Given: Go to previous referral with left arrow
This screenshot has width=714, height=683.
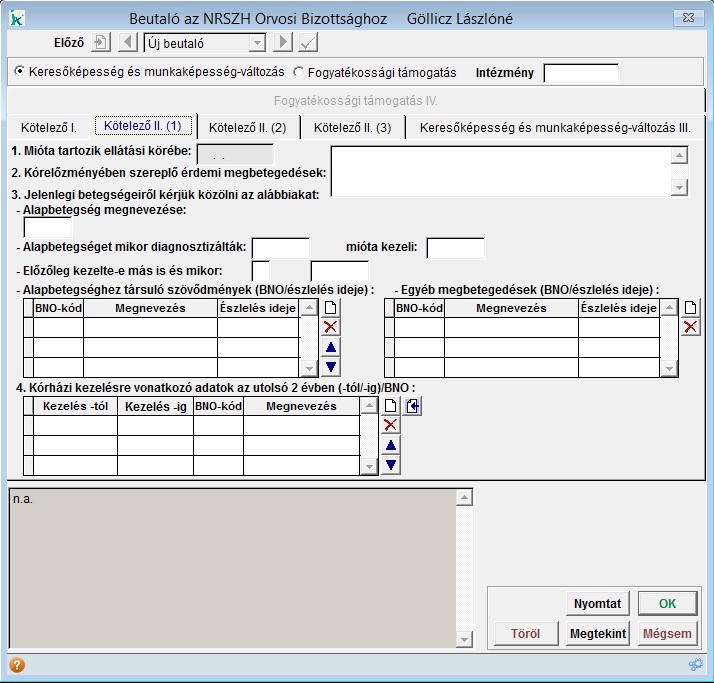Looking at the screenshot, I should coord(127,42).
